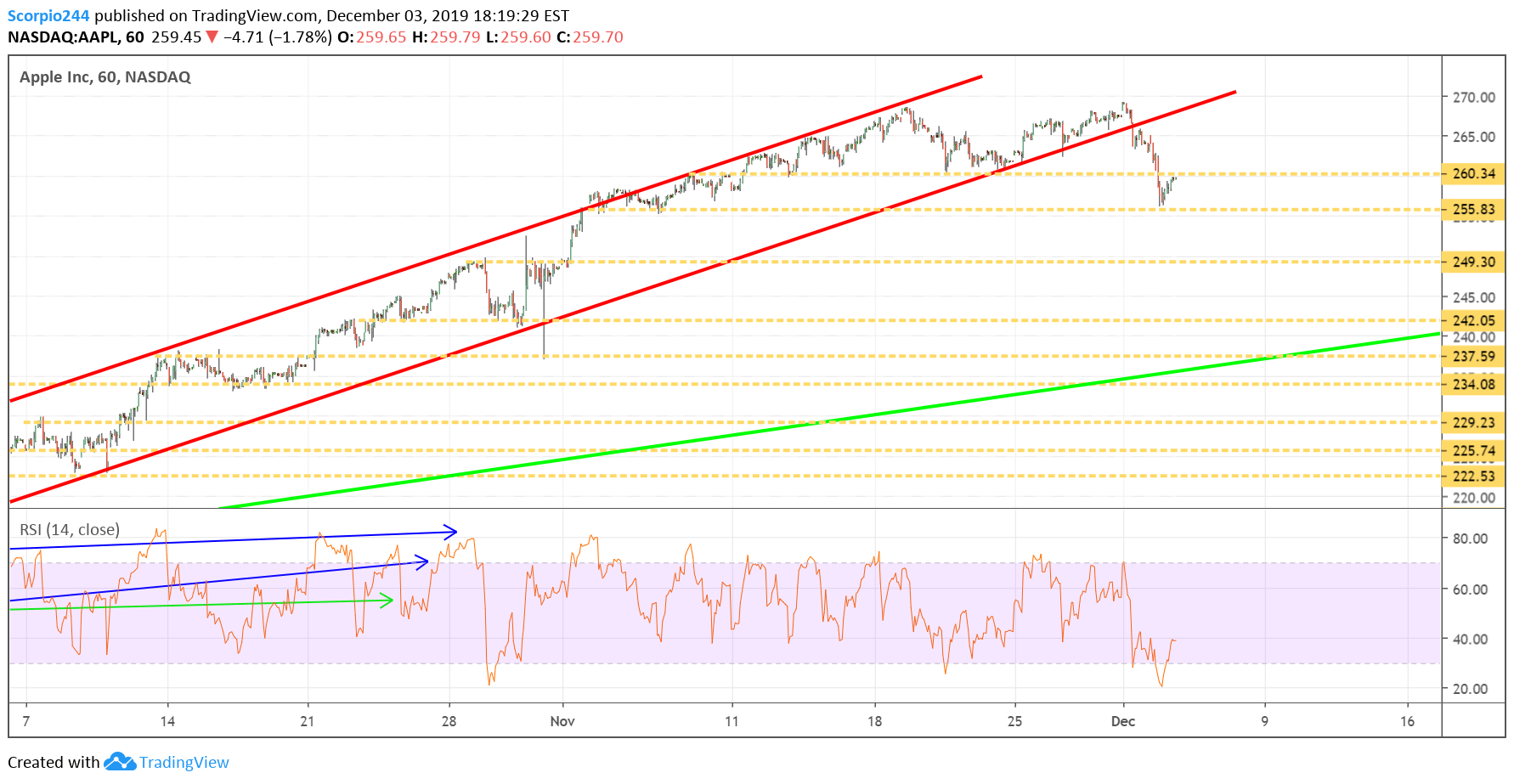Select the NASDAQ:AAPL, 60 symbol text
This screenshot has width=1514, height=784.
76,37
